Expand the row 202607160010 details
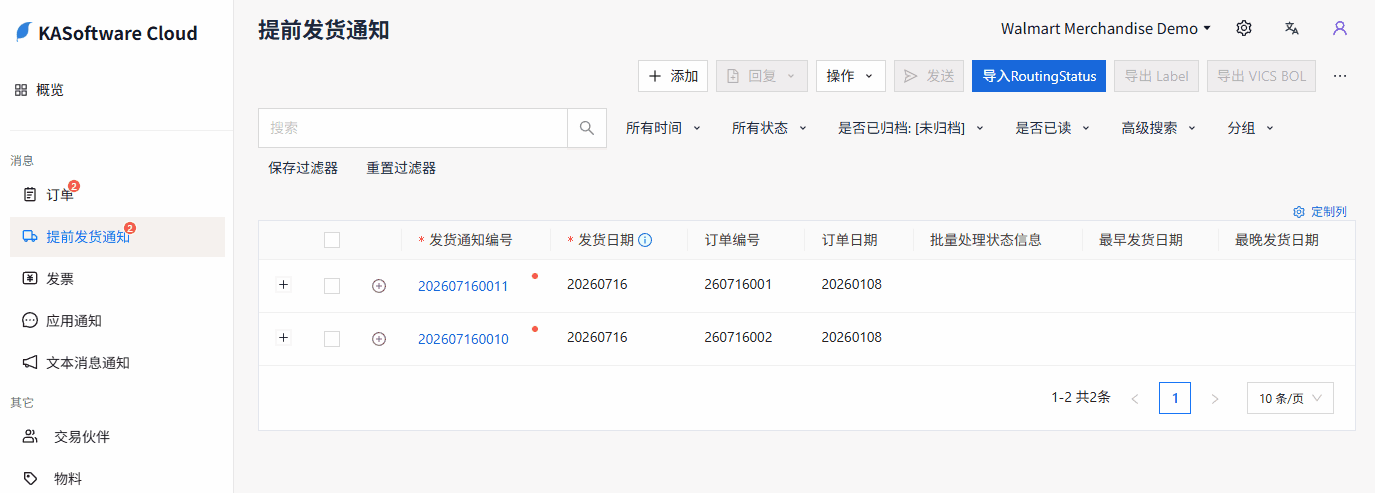1375x493 pixels. pos(283,338)
